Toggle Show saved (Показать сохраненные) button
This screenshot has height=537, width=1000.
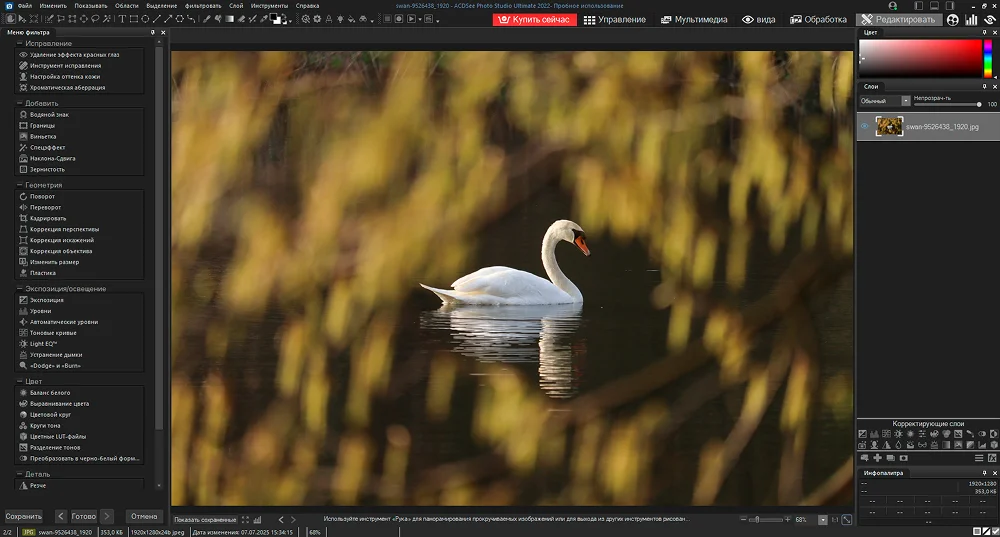(205, 520)
